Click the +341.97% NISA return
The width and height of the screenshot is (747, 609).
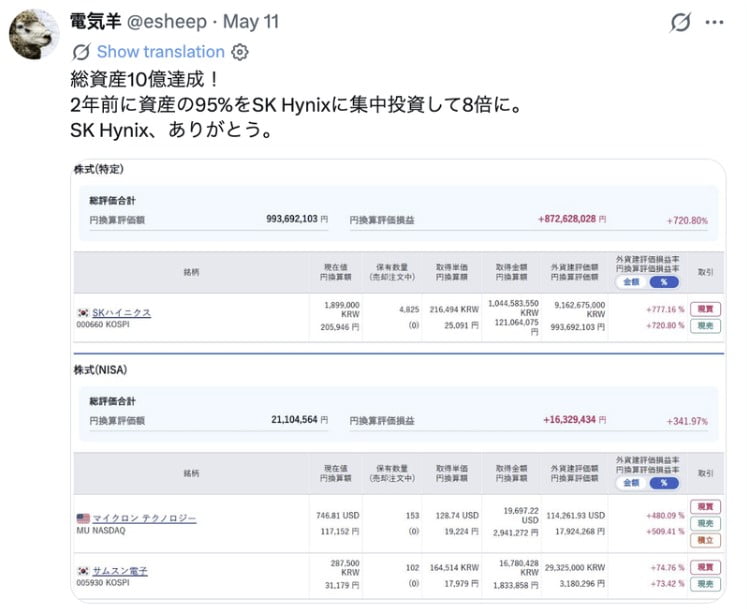pyautogui.click(x=687, y=421)
